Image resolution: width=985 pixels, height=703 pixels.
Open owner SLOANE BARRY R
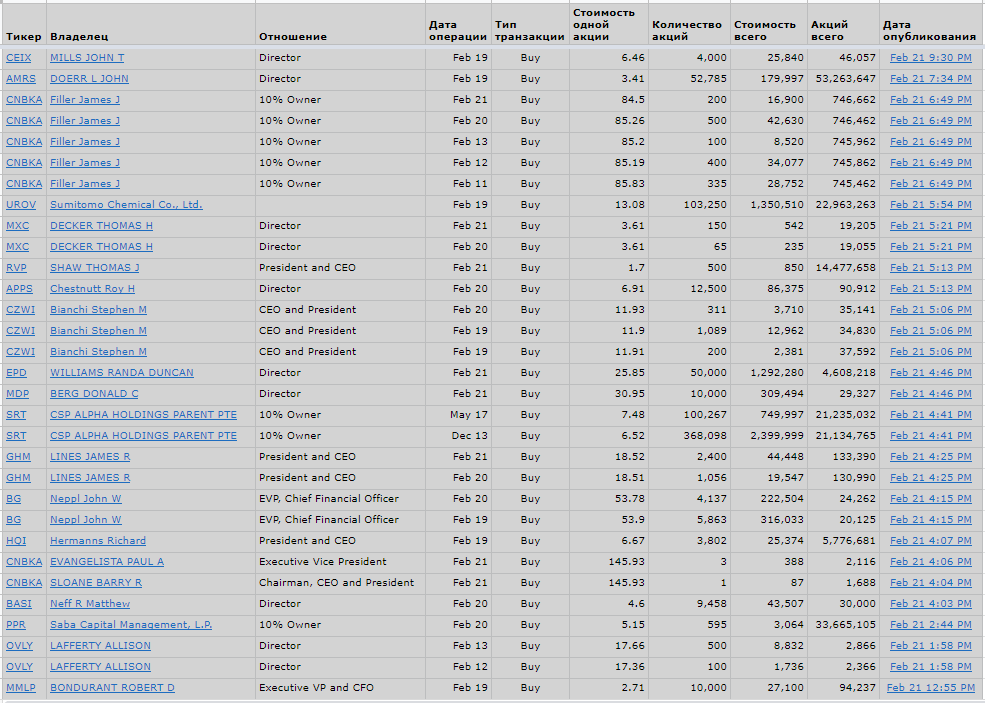click(96, 583)
